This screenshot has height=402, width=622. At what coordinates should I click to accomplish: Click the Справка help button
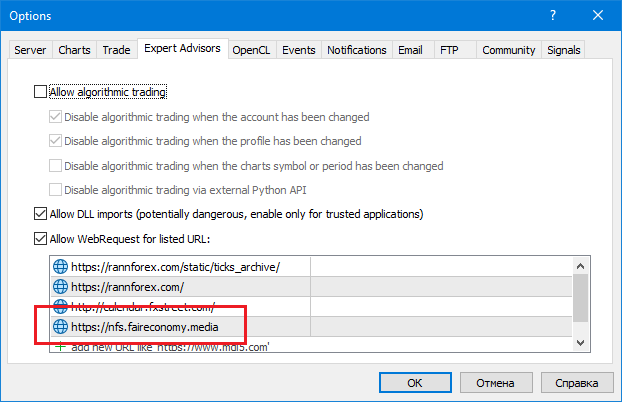pos(577,383)
